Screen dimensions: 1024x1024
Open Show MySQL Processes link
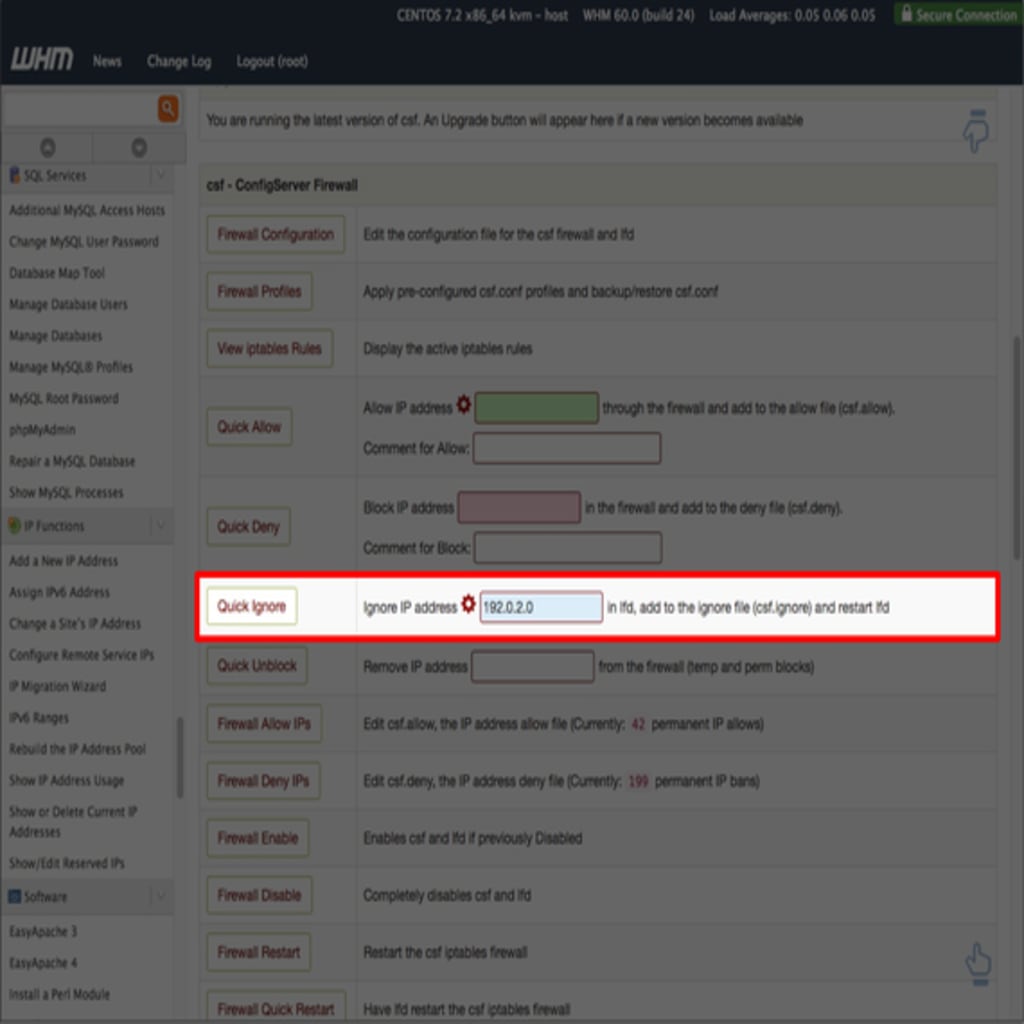tap(66, 492)
